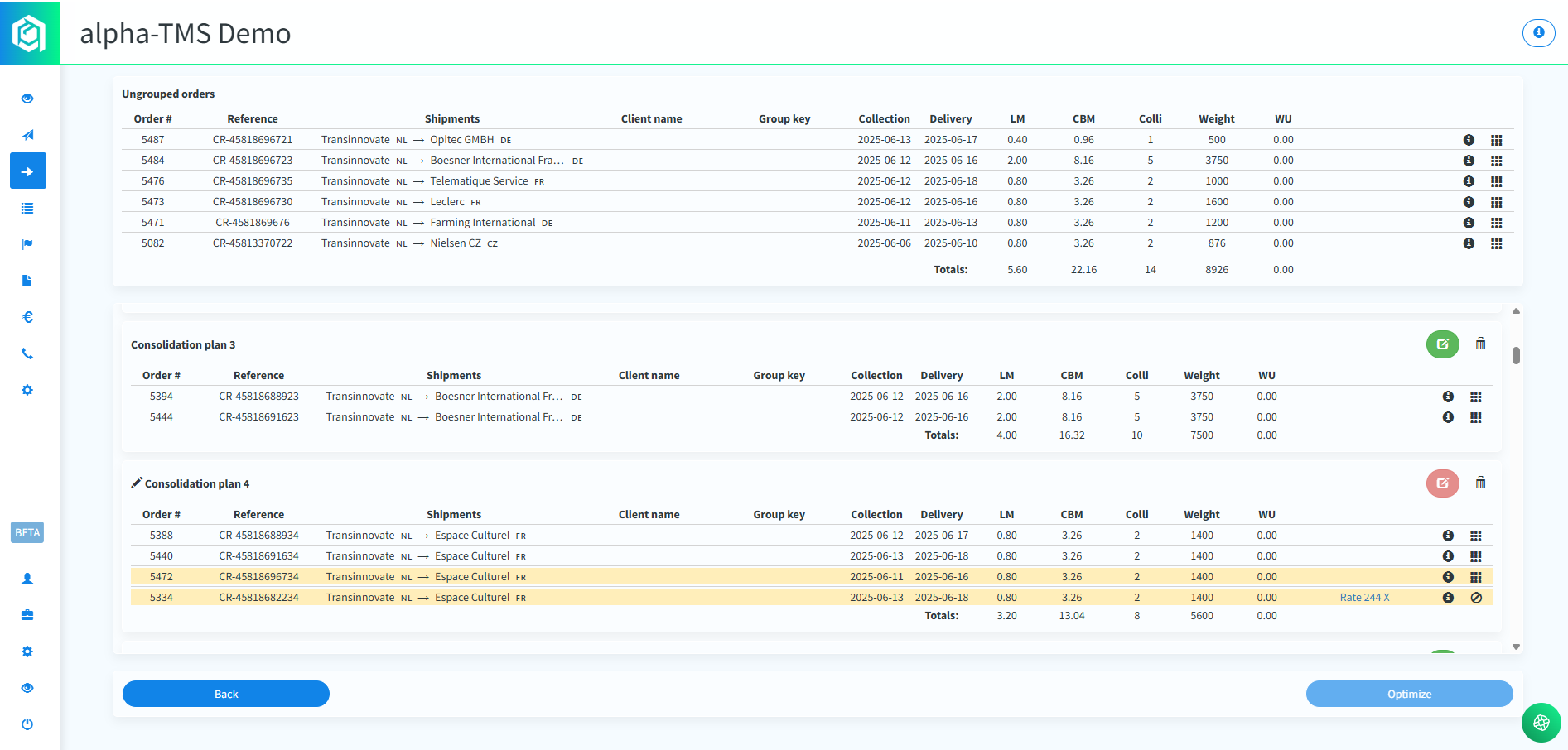Show info for order 5484

(x=1469, y=161)
